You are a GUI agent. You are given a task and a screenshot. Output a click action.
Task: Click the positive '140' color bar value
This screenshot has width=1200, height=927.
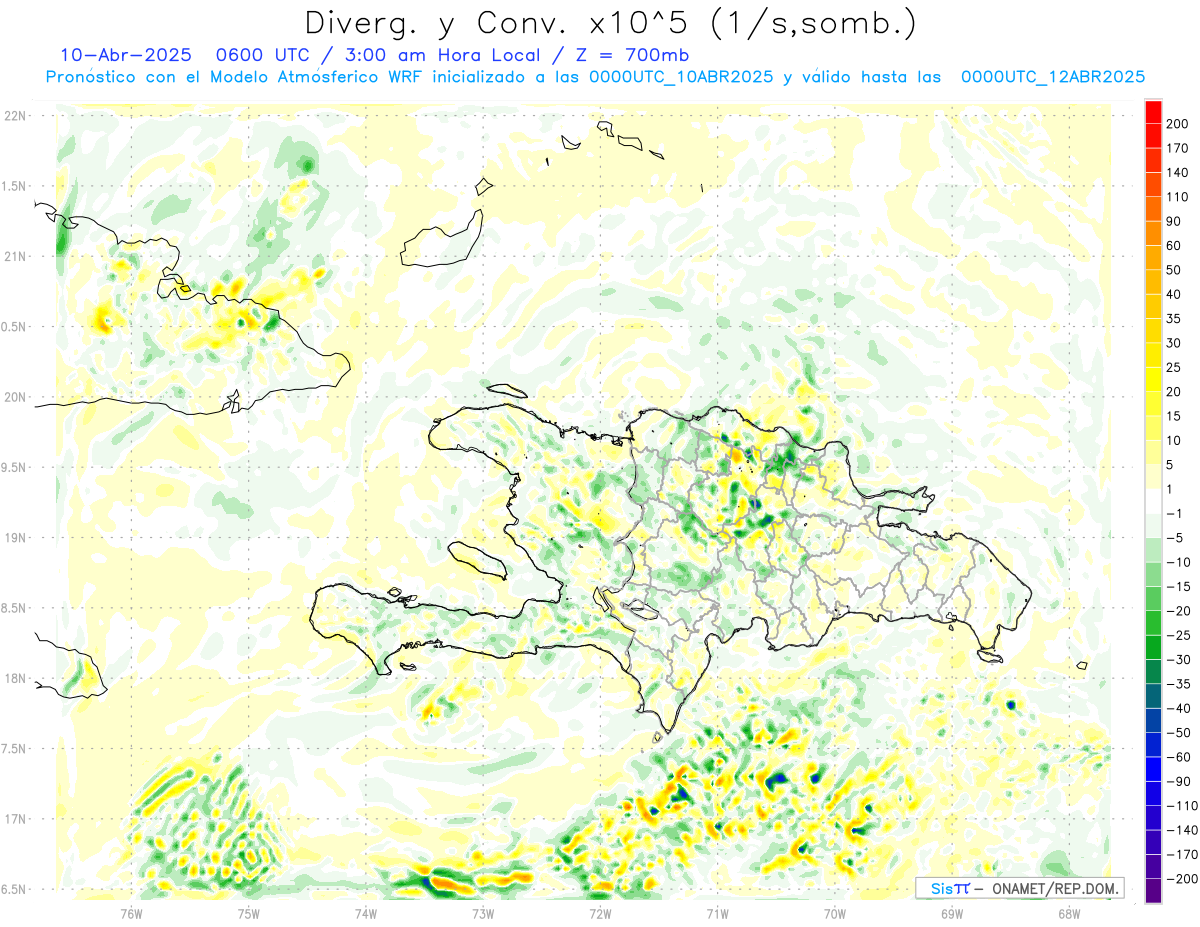1179,173
